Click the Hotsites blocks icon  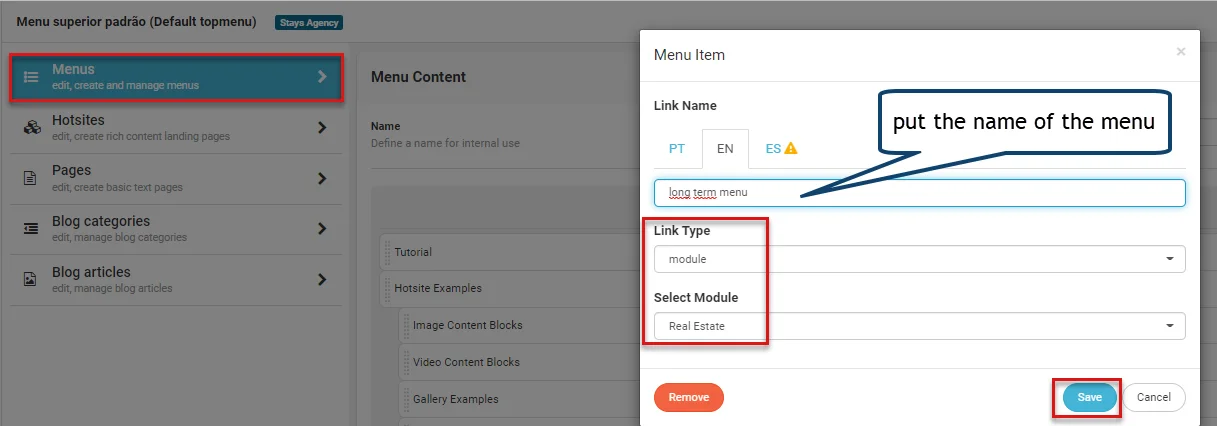tap(32, 127)
